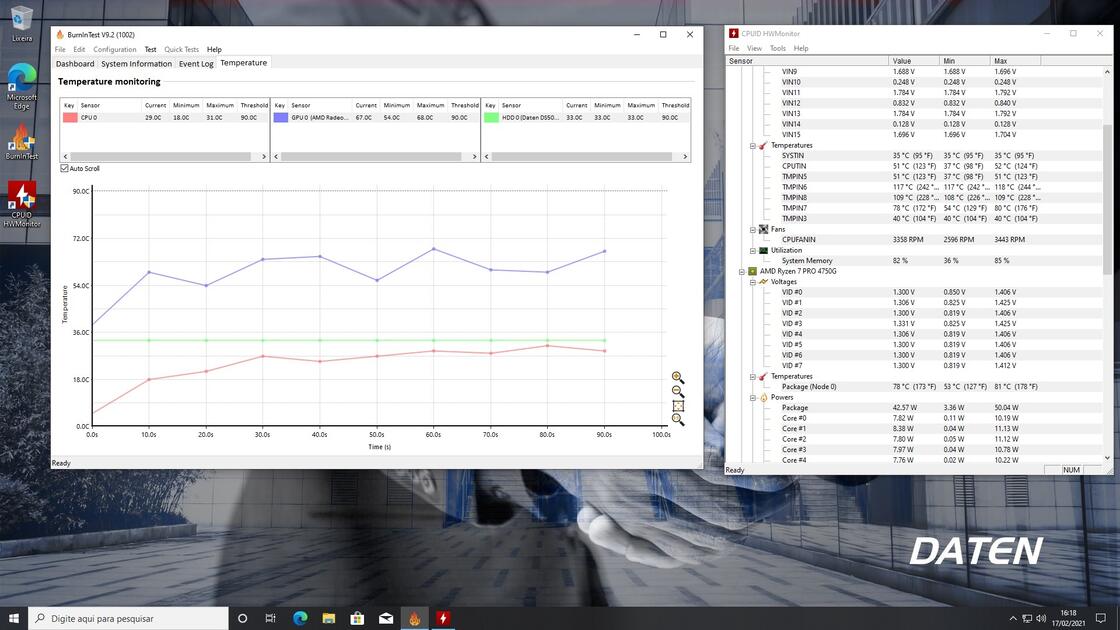Collapse the Temperatures node above Package (Node 0)
The width and height of the screenshot is (1120, 630).
tap(752, 376)
